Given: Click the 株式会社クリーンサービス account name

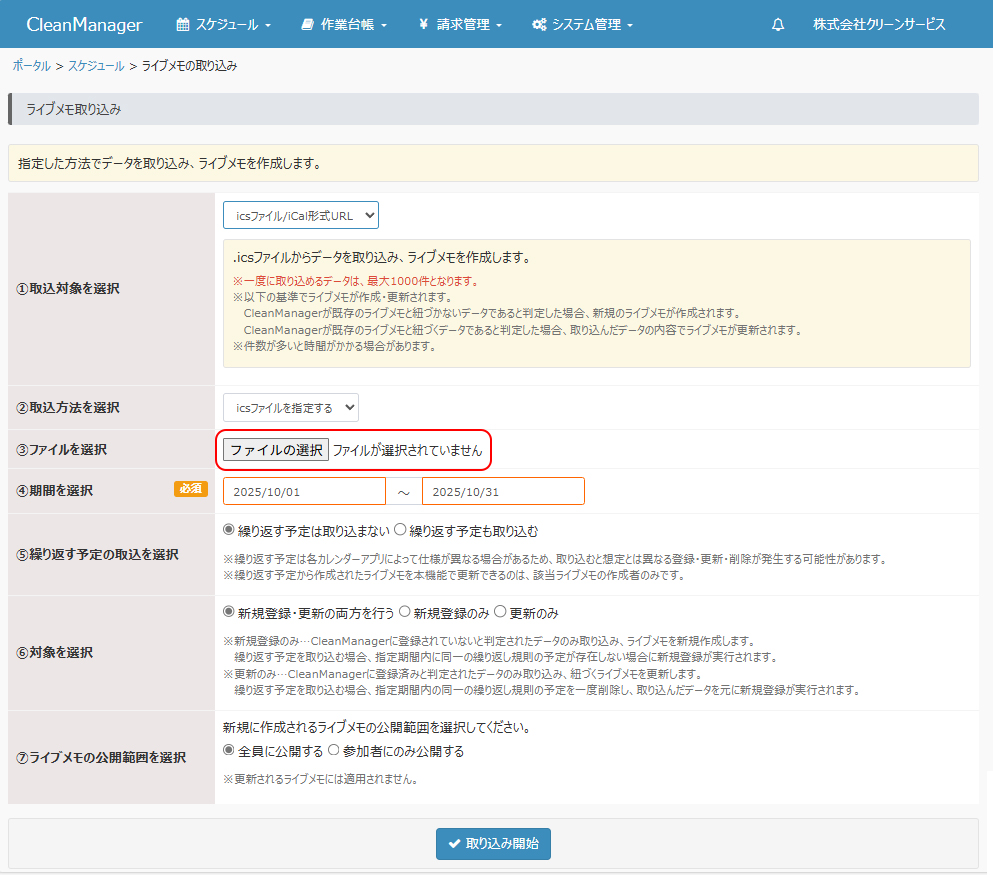Looking at the screenshot, I should (879, 24).
